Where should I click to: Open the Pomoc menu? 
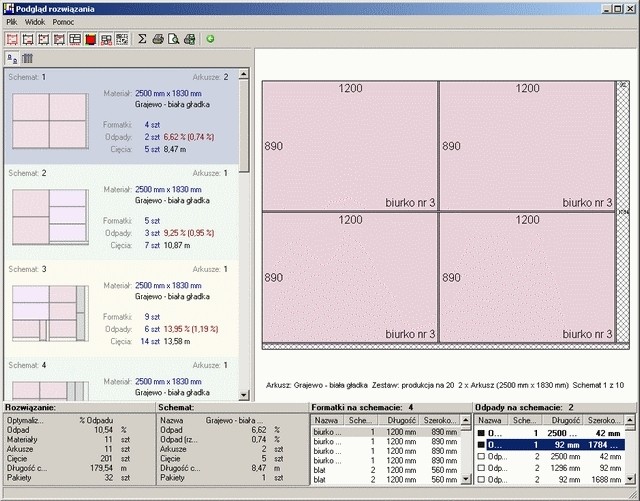(x=63, y=22)
